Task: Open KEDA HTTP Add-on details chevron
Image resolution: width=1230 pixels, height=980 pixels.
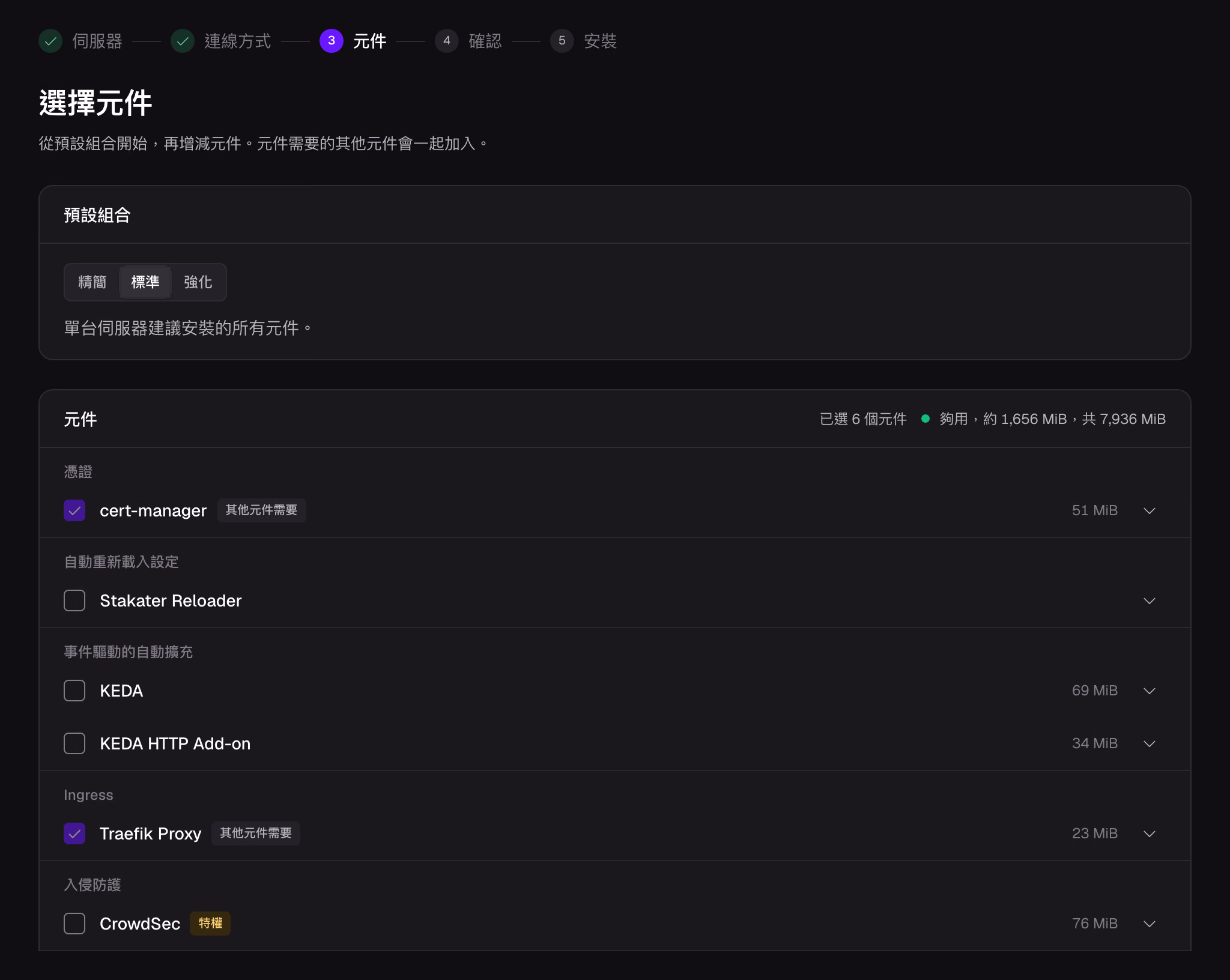Action: pos(1150,743)
